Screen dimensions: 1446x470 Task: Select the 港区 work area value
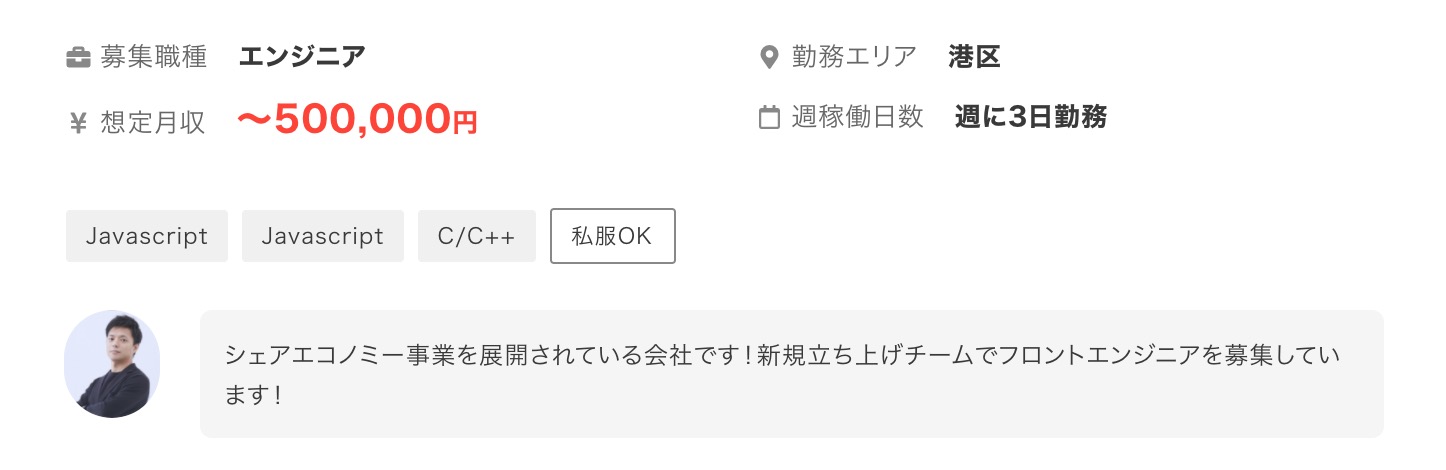point(975,57)
